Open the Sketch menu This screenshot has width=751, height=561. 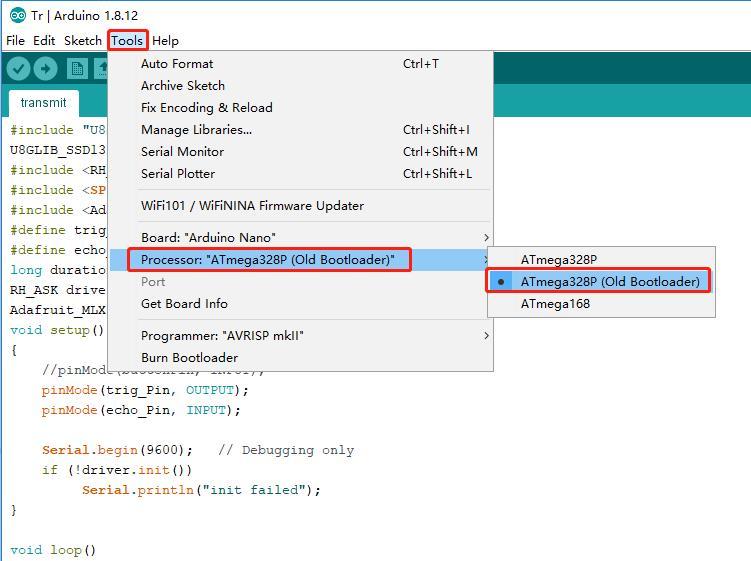(x=83, y=41)
